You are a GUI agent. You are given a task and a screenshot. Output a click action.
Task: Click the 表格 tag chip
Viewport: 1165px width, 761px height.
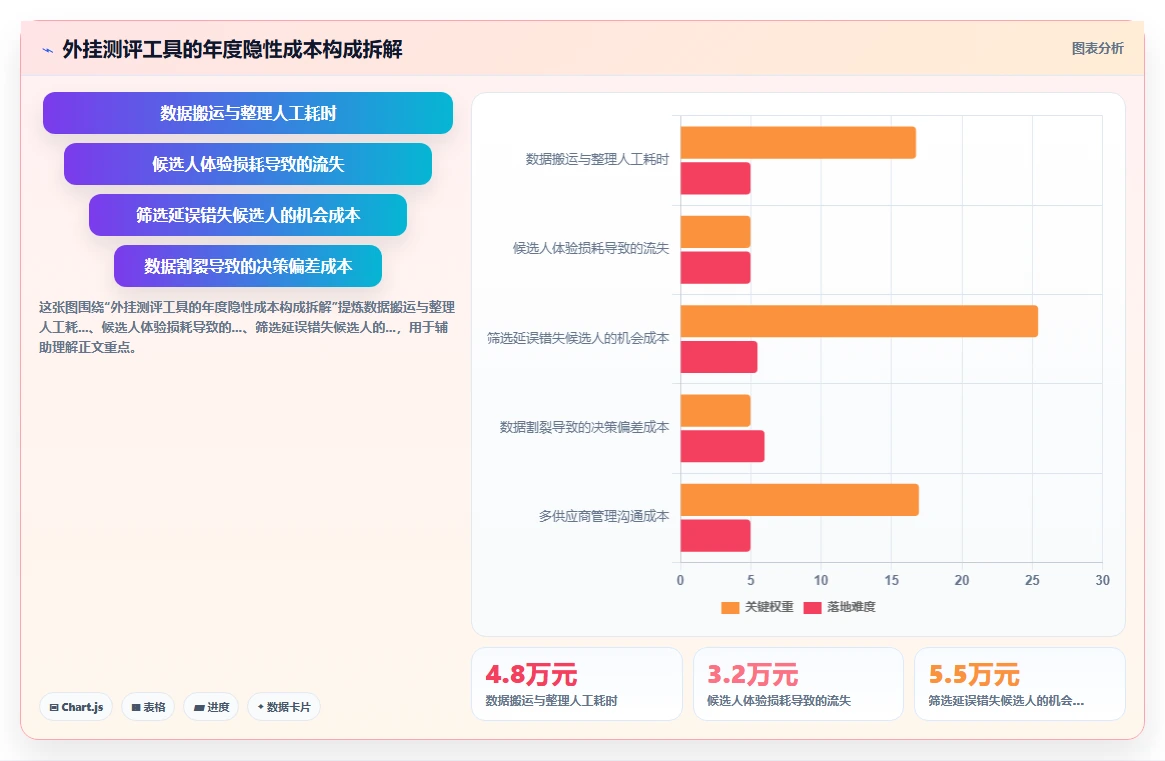pyautogui.click(x=148, y=707)
